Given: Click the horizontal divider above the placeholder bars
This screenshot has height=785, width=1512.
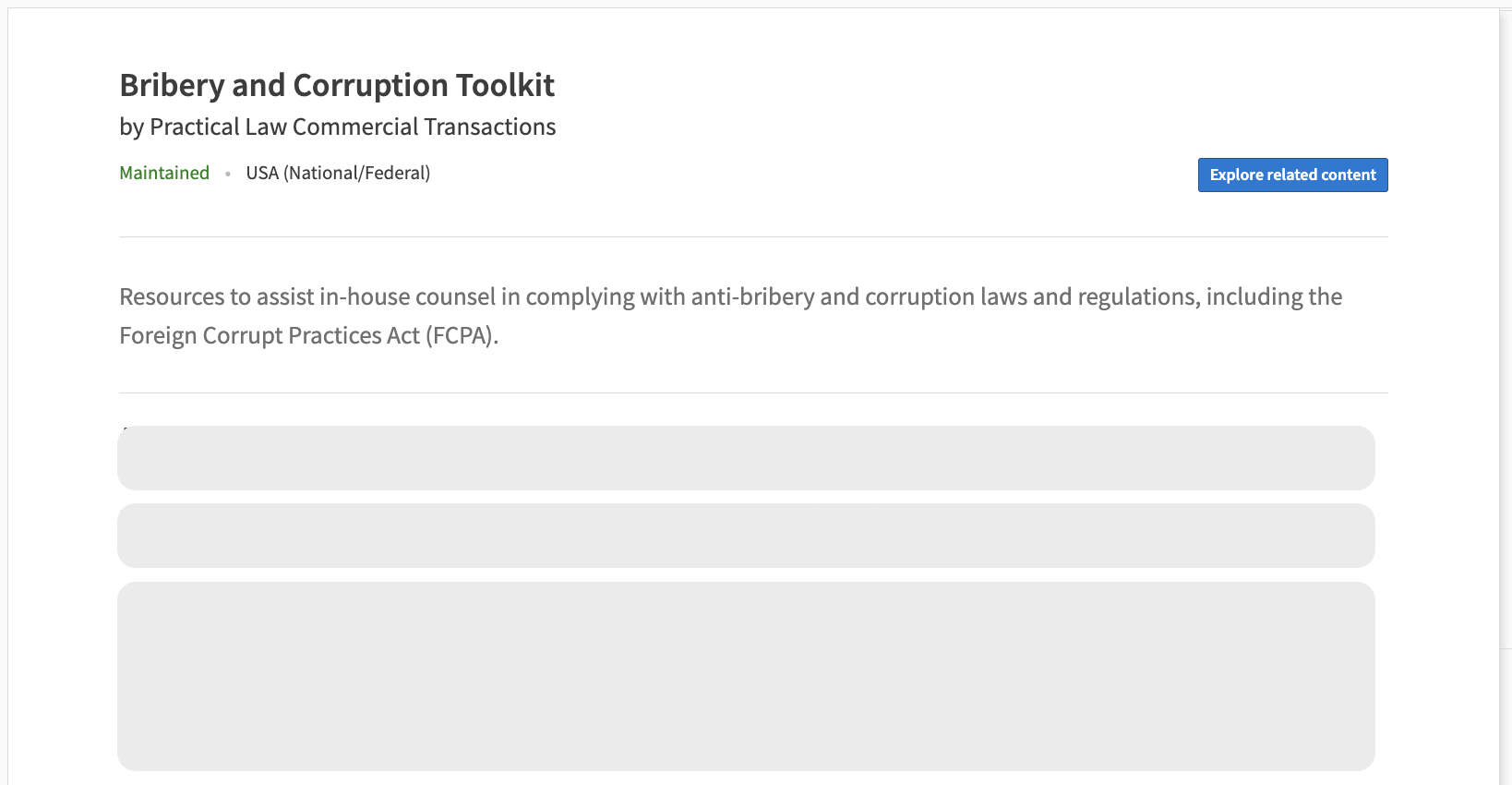Looking at the screenshot, I should (753, 392).
